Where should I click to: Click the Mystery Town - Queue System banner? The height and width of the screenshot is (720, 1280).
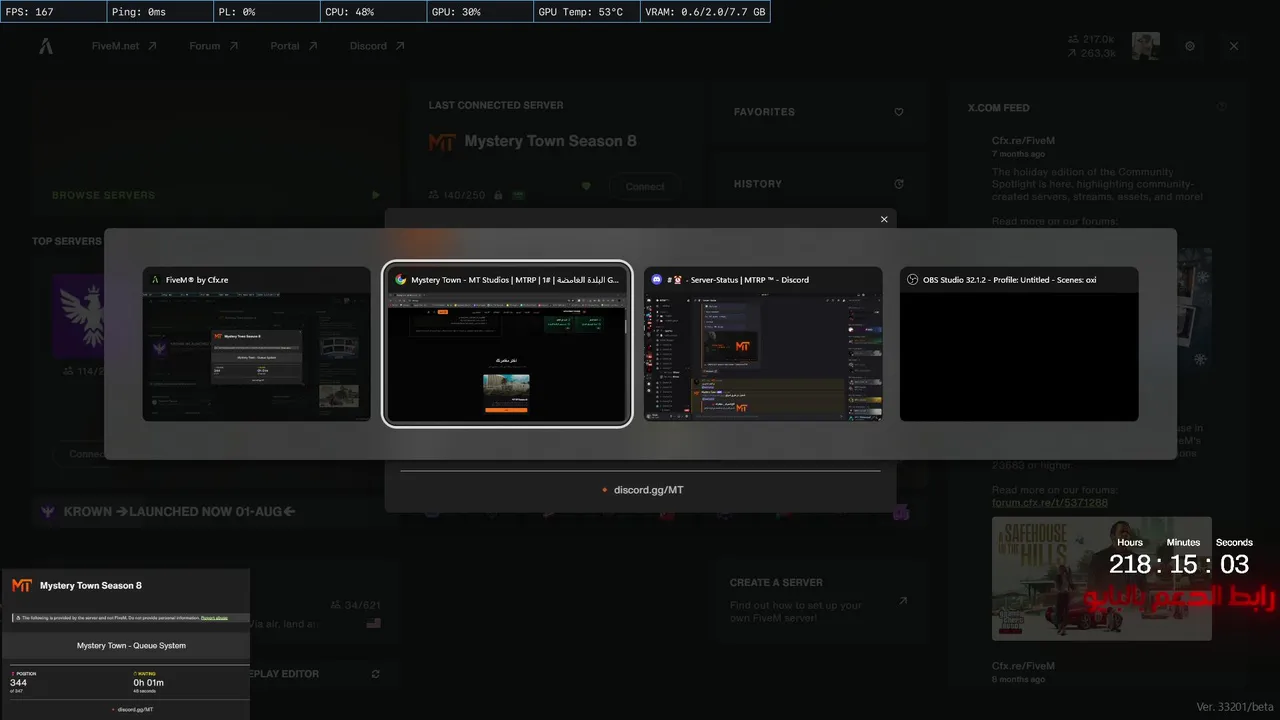pos(131,646)
